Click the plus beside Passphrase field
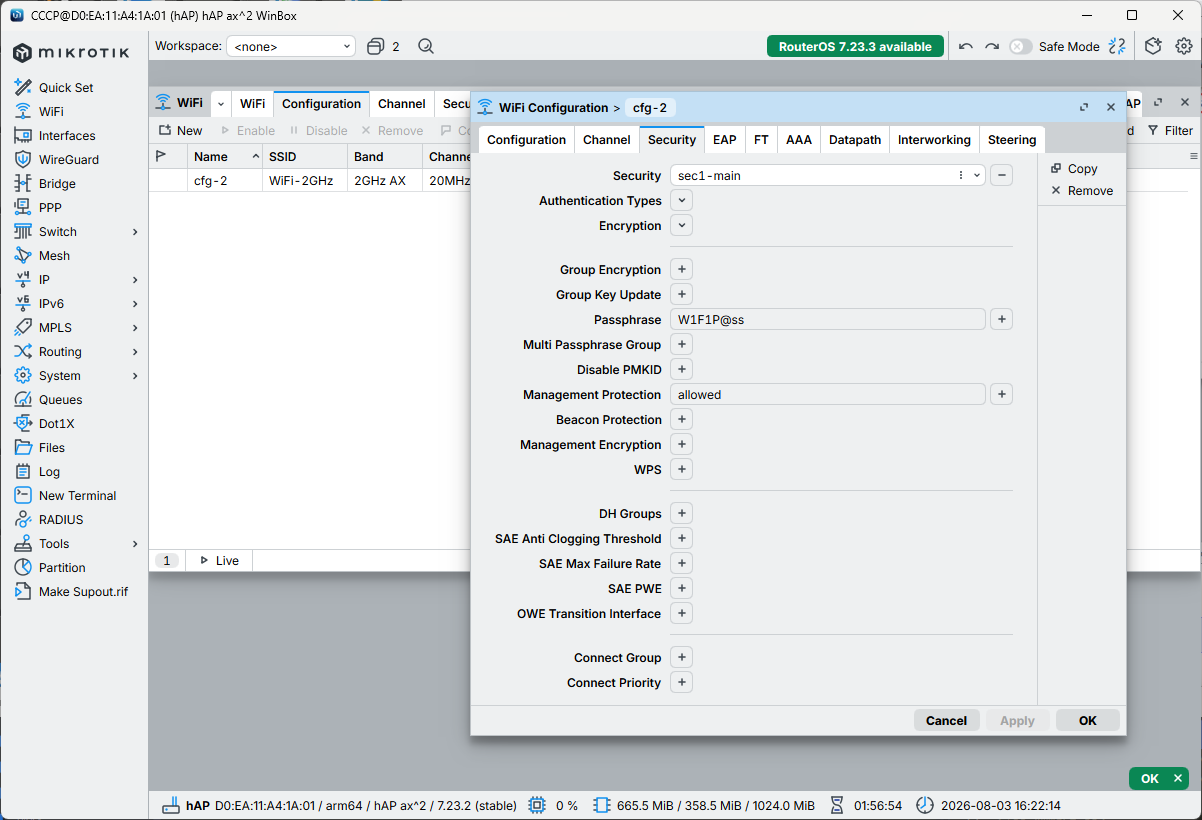This screenshot has width=1202, height=820. click(x=1001, y=320)
